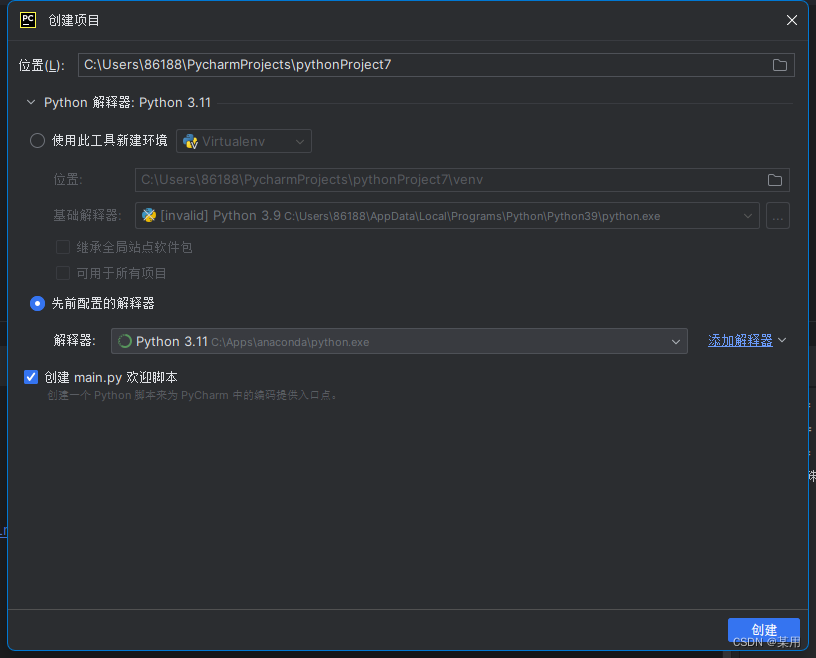Screen dimensions: 816x658
Task: Browse folder for venv location field
Action: click(x=774, y=180)
